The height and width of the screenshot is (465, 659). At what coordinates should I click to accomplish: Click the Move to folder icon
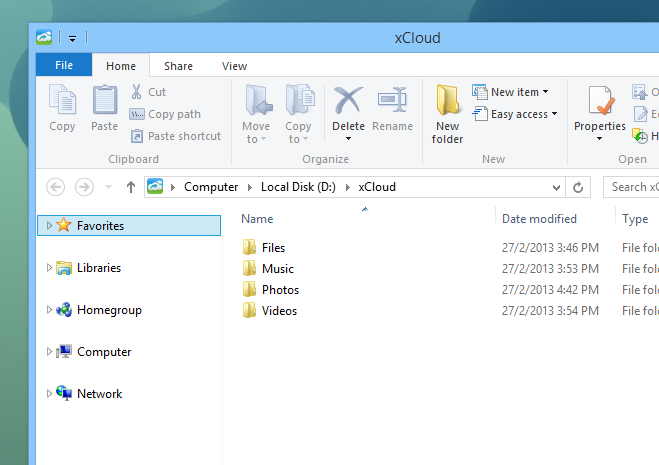[258, 100]
